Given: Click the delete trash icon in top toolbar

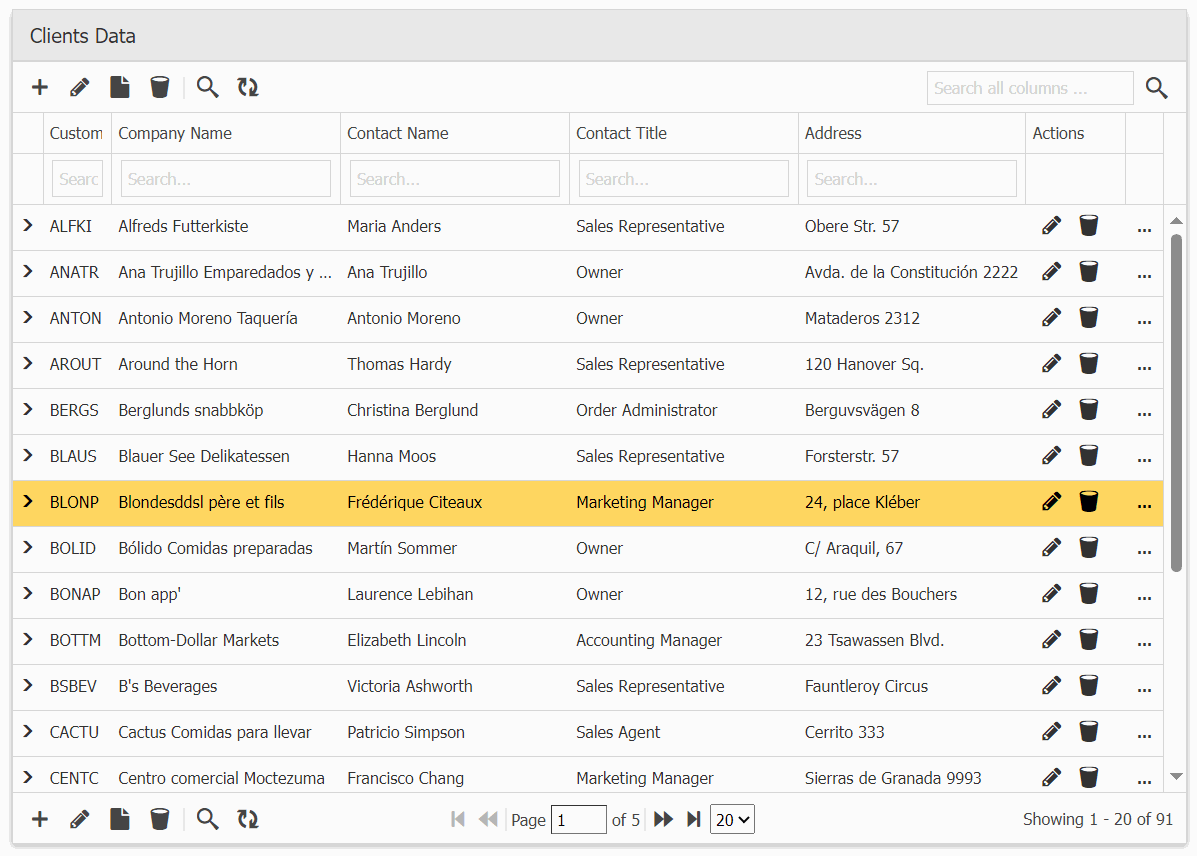Looking at the screenshot, I should coord(159,88).
